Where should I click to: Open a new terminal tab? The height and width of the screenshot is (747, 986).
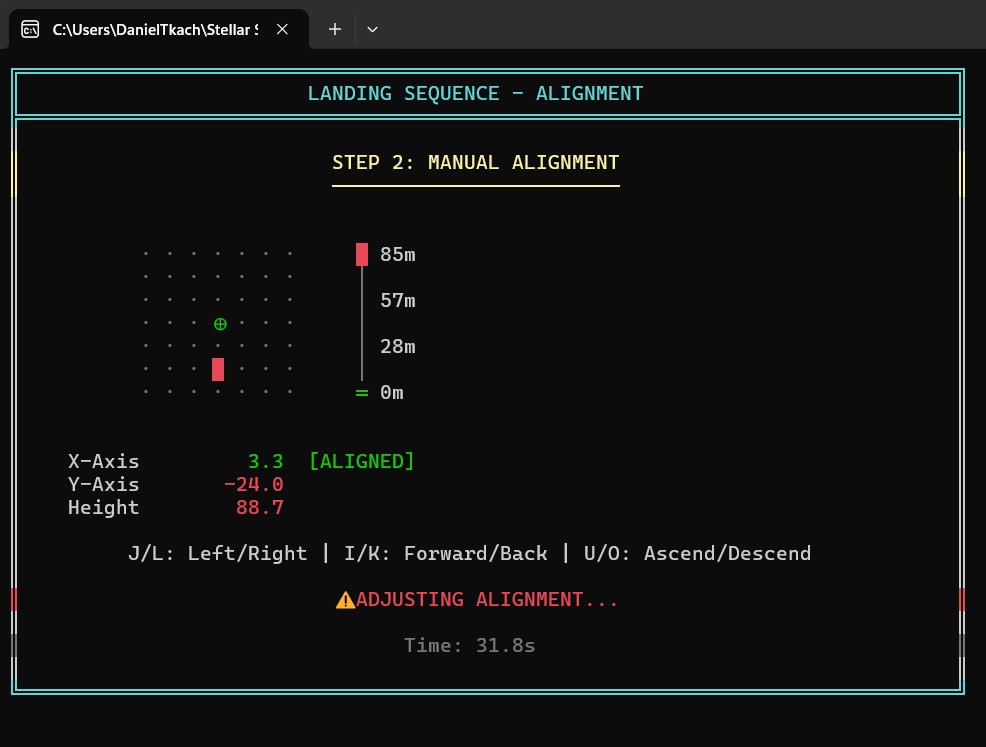tap(335, 29)
